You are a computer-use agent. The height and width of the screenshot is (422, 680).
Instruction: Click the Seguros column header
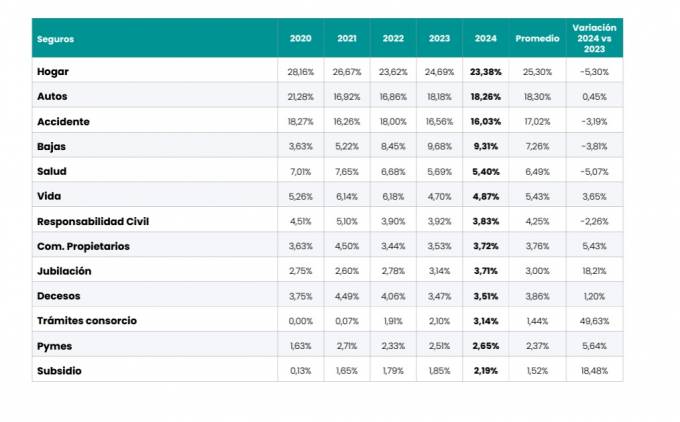56,38
